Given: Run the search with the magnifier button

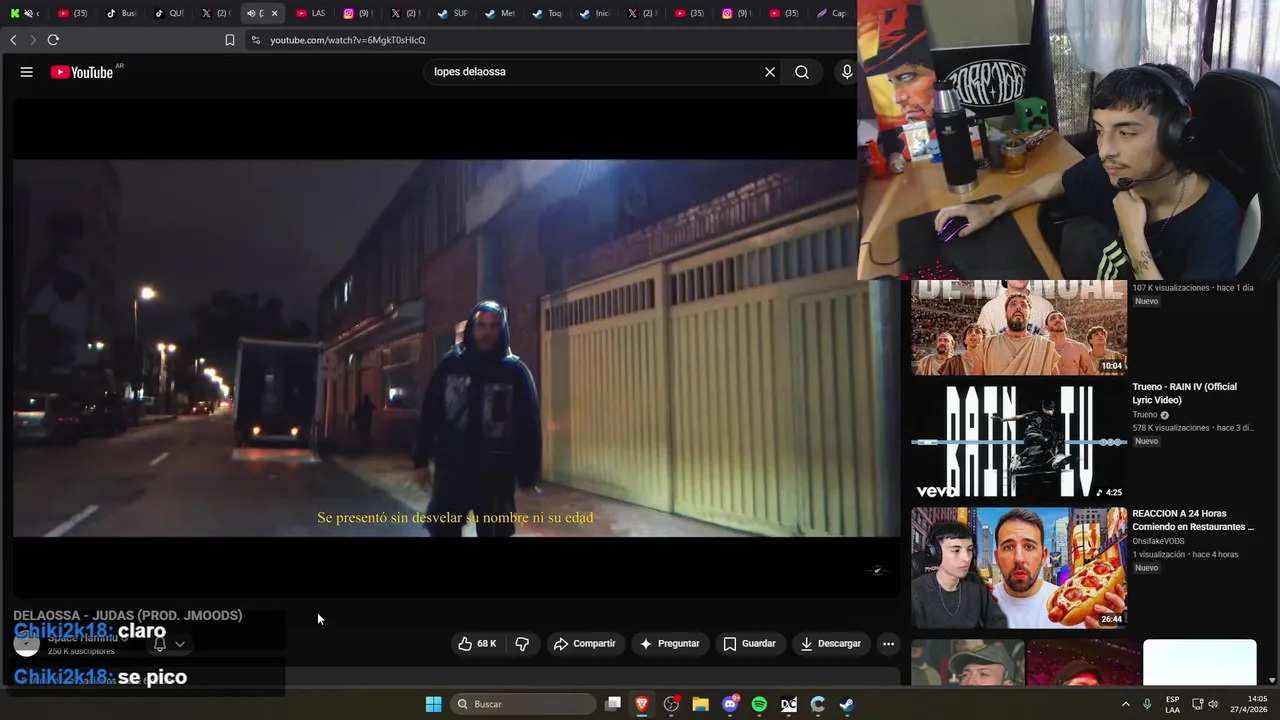Looking at the screenshot, I should (802, 72).
